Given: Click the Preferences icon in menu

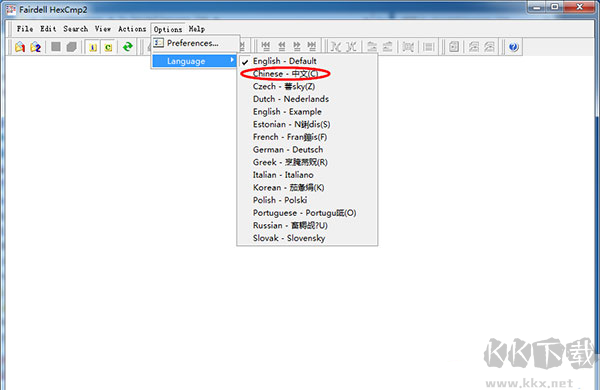Looking at the screenshot, I should click(x=158, y=43).
